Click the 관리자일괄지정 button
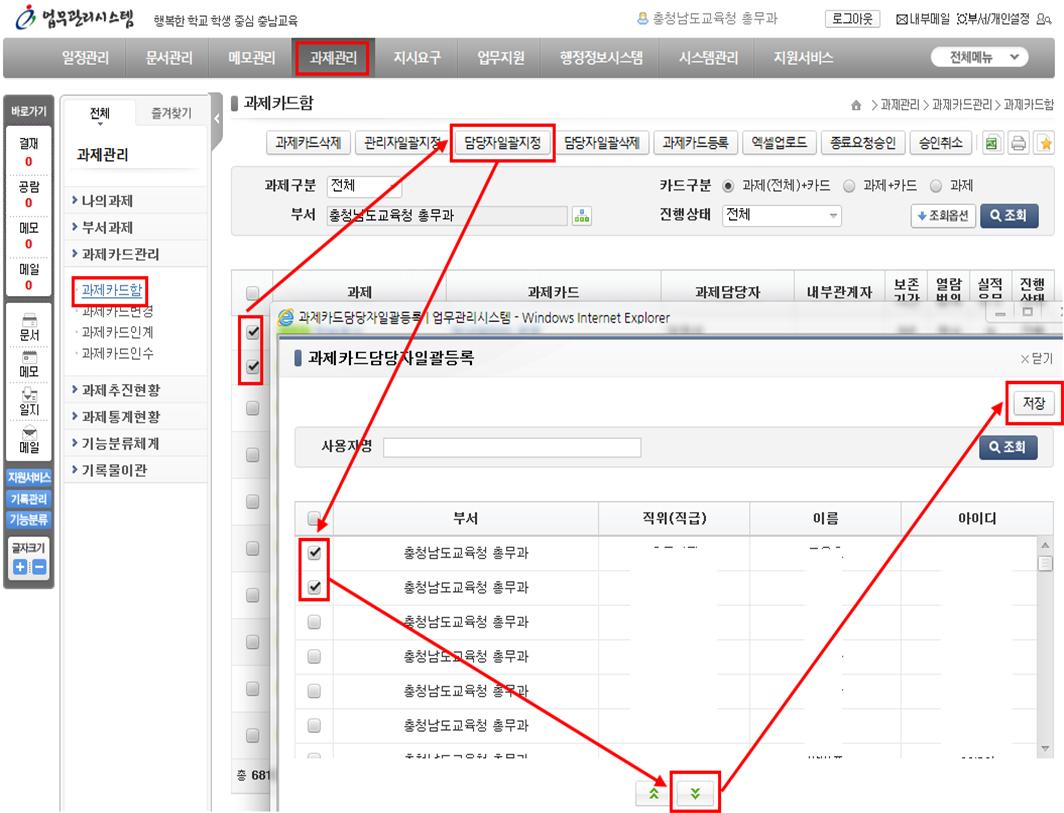1064x813 pixels. [x=402, y=143]
